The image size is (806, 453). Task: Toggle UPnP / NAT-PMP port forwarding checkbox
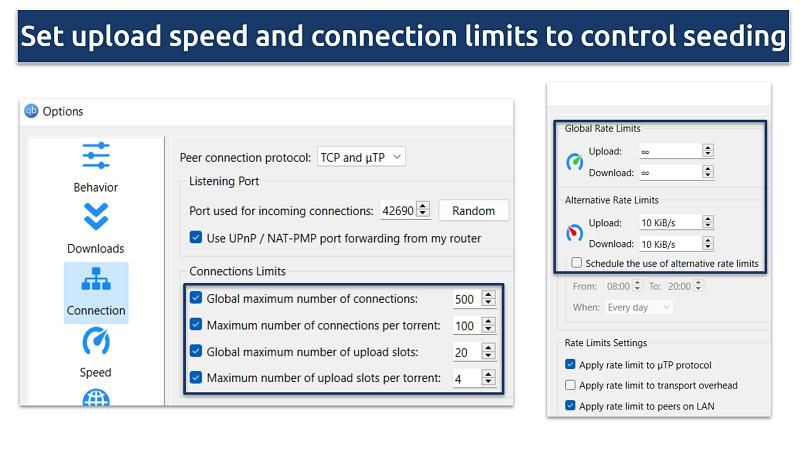pos(196,238)
